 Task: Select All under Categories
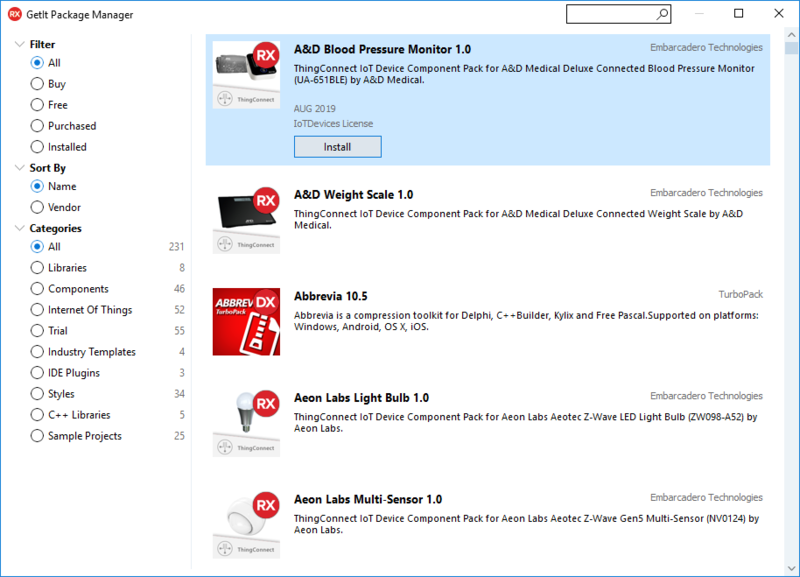37,246
